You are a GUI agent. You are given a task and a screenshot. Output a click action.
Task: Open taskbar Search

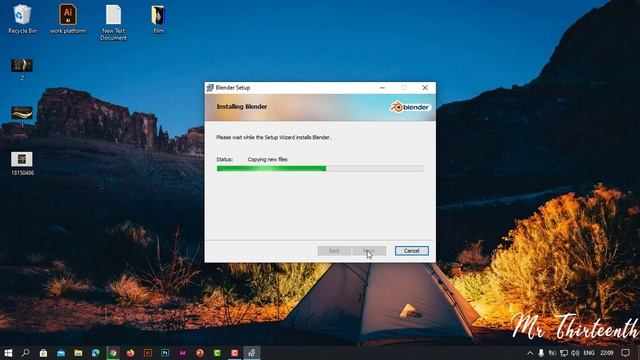point(26,353)
